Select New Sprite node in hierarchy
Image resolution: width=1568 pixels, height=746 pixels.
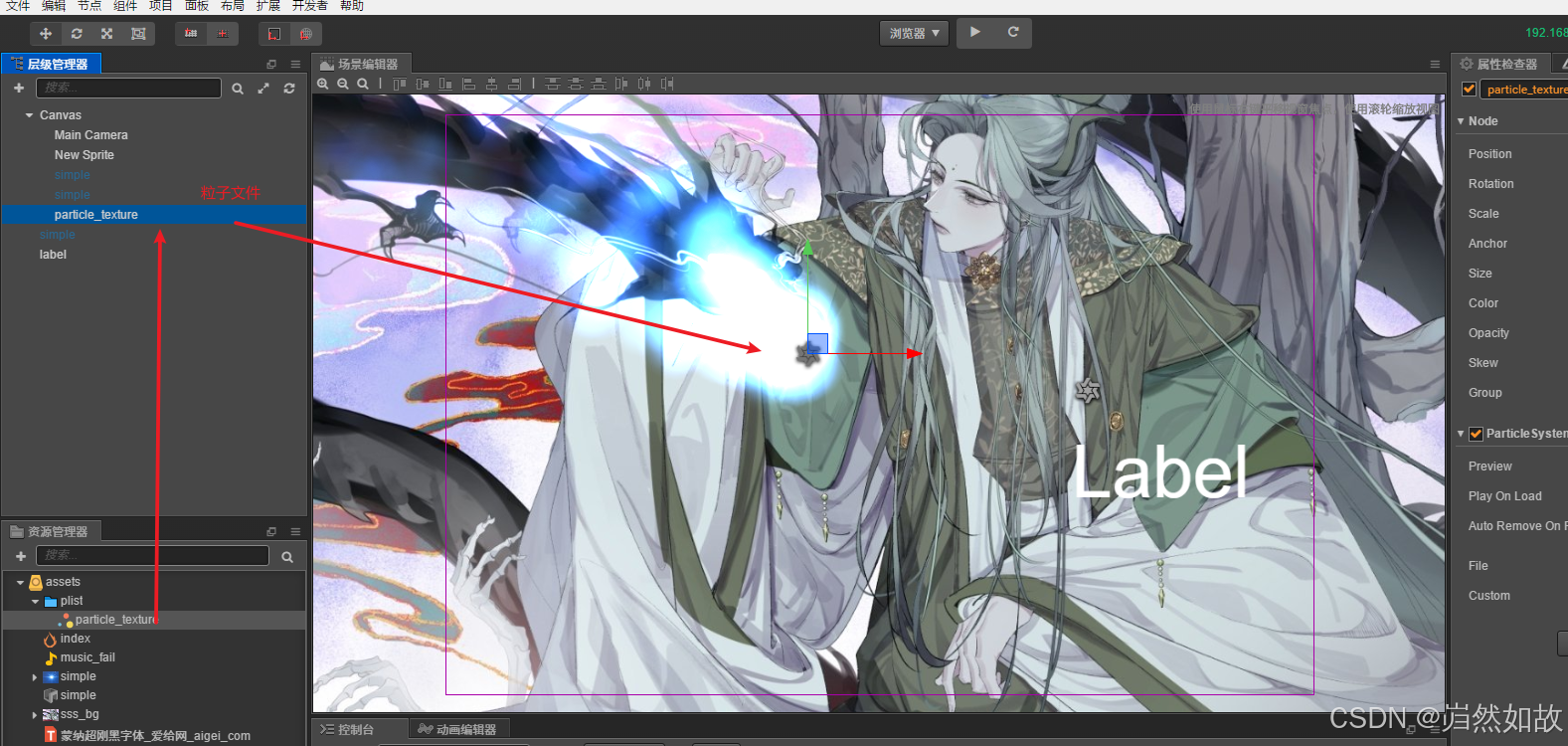click(x=85, y=155)
